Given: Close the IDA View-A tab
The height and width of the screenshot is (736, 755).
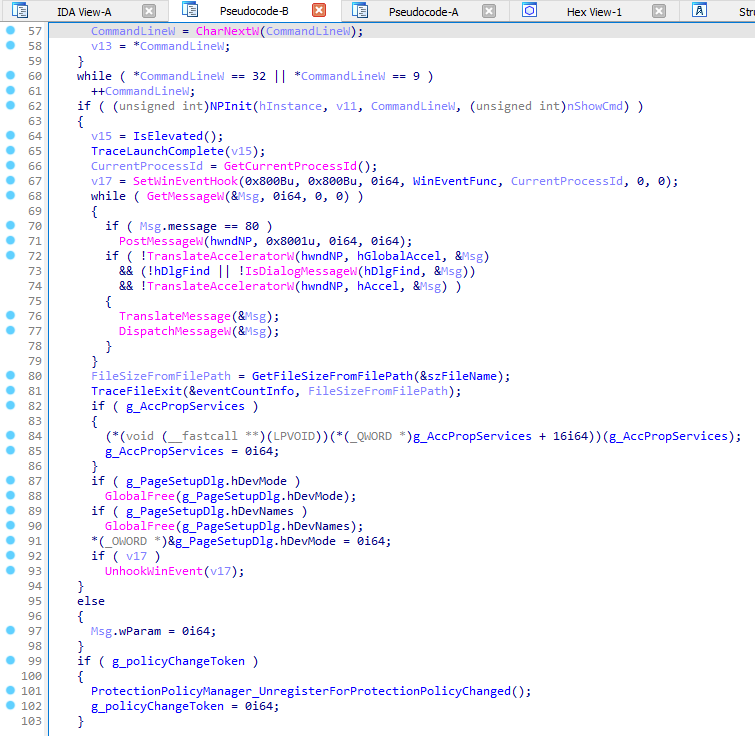Looking at the screenshot, I should click(x=148, y=11).
